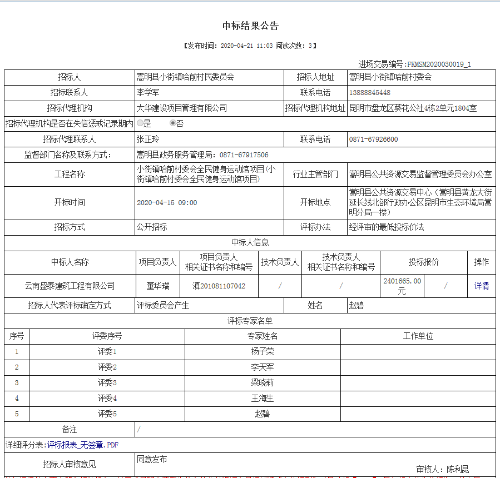This screenshot has height=478, width=500.
Task: Click the 发布时间 2020-04-21 11:03 line
Action: [x=250, y=45]
